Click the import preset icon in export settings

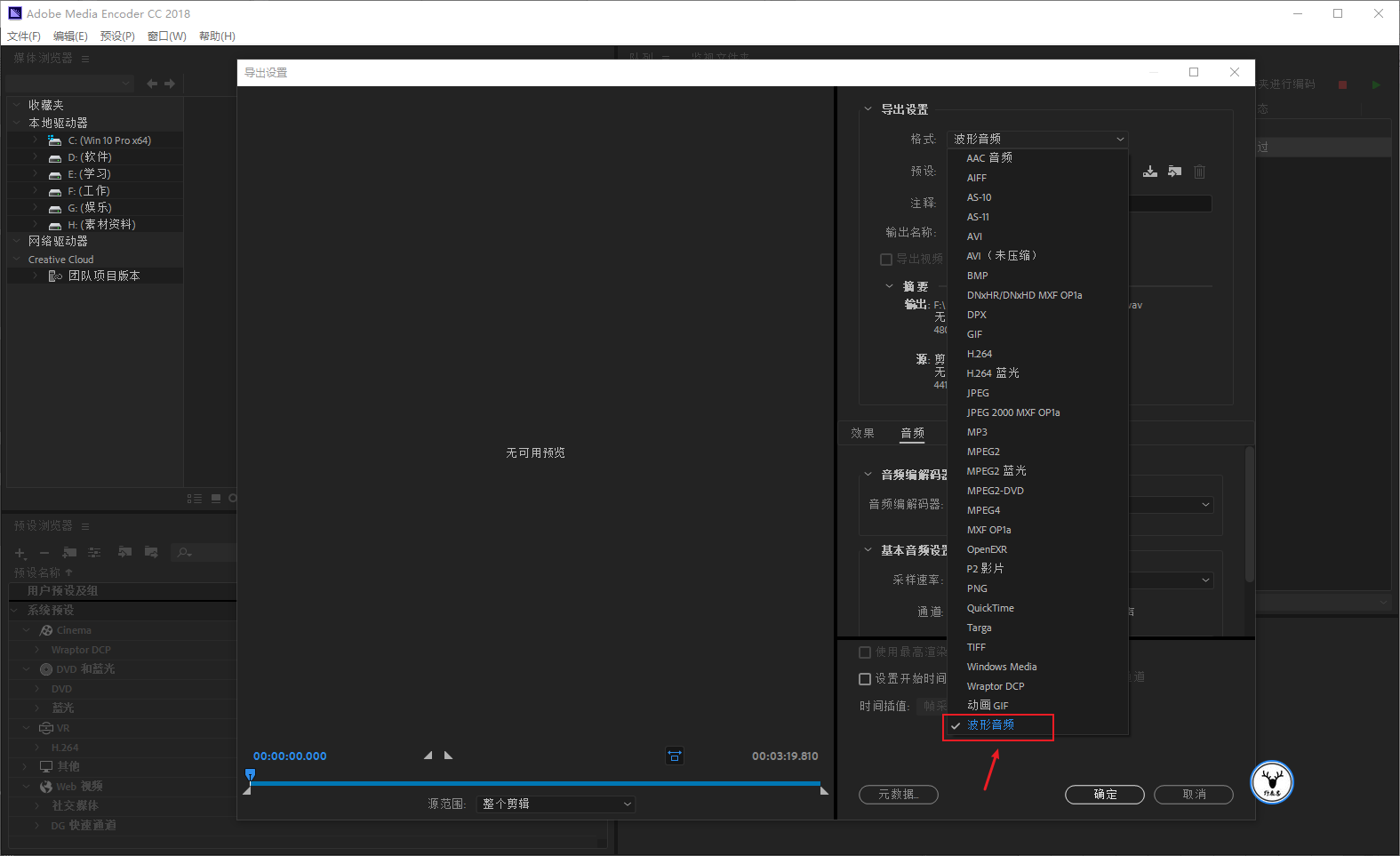(x=1175, y=172)
